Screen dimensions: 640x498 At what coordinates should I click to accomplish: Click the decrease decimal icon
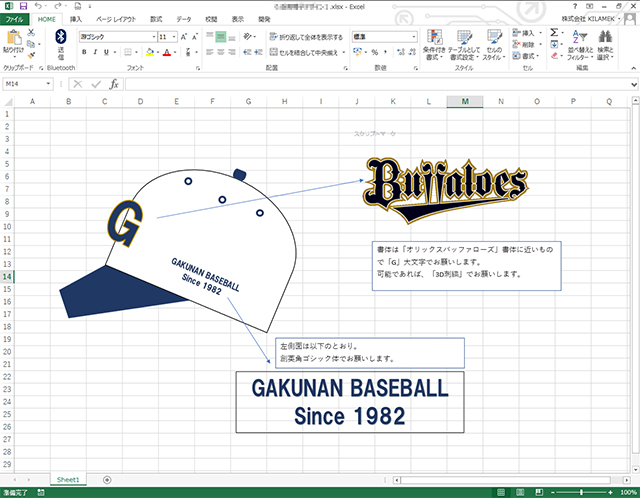412,52
